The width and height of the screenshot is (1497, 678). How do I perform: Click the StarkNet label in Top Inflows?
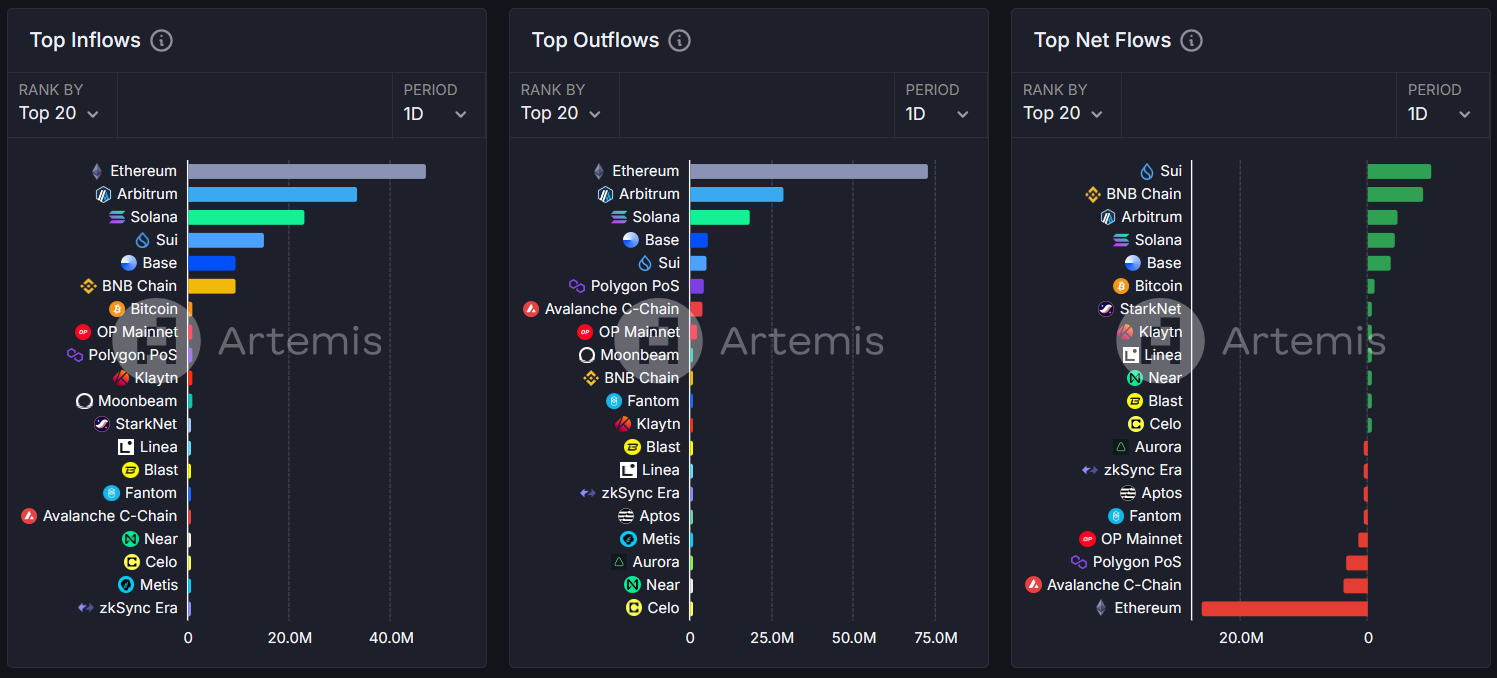point(146,424)
